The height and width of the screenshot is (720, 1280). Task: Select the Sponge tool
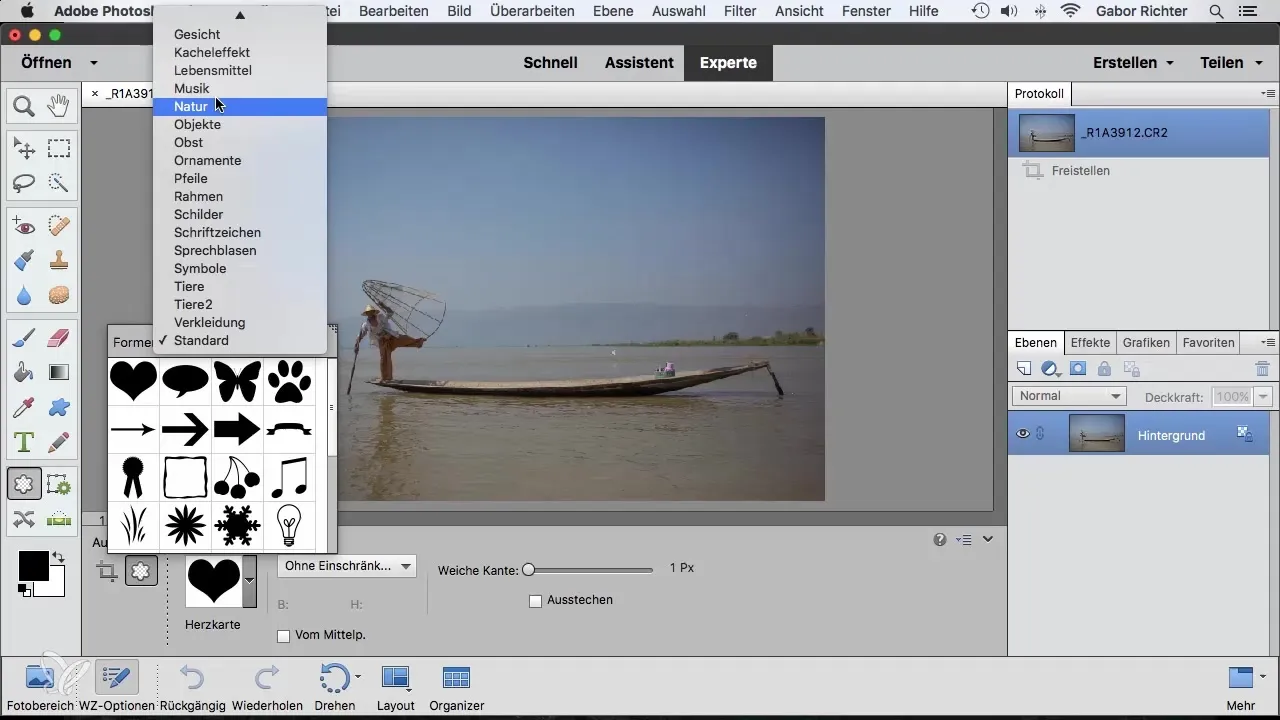[x=59, y=295]
